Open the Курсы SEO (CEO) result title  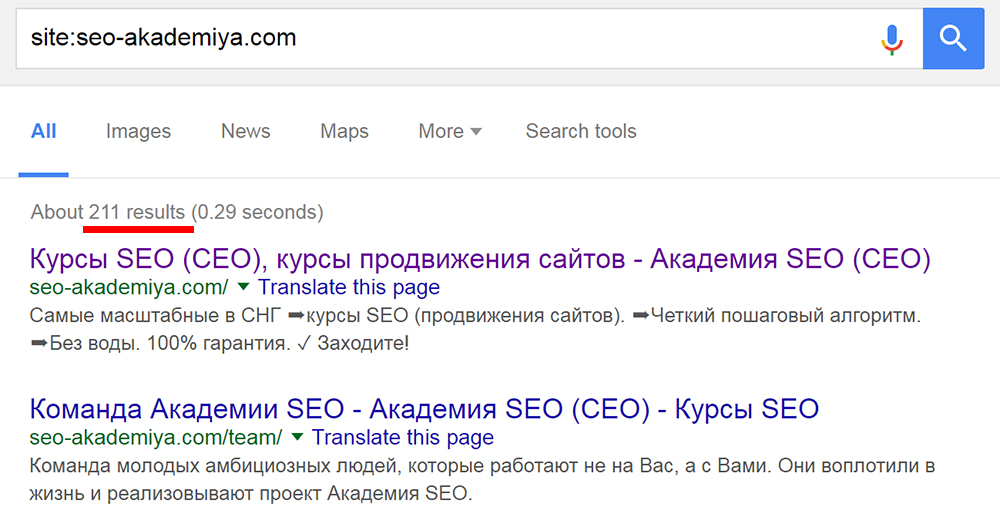click(x=480, y=259)
